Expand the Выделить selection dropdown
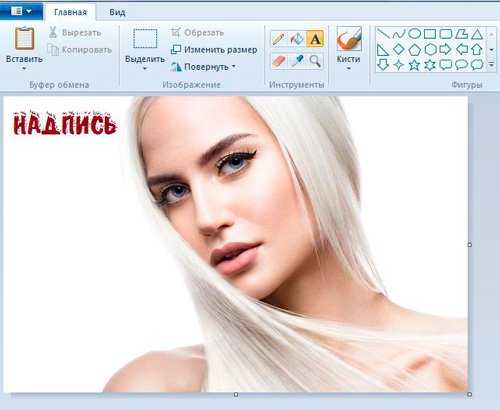 (x=145, y=69)
